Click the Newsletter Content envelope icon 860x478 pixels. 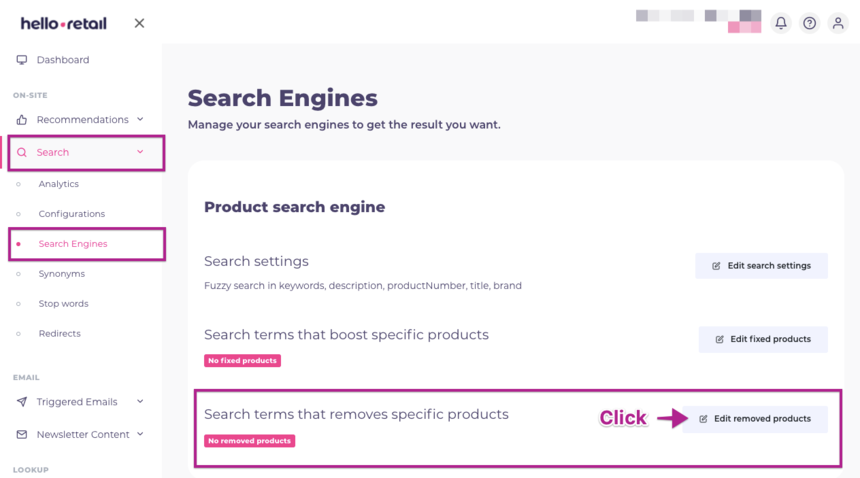click(x=22, y=435)
